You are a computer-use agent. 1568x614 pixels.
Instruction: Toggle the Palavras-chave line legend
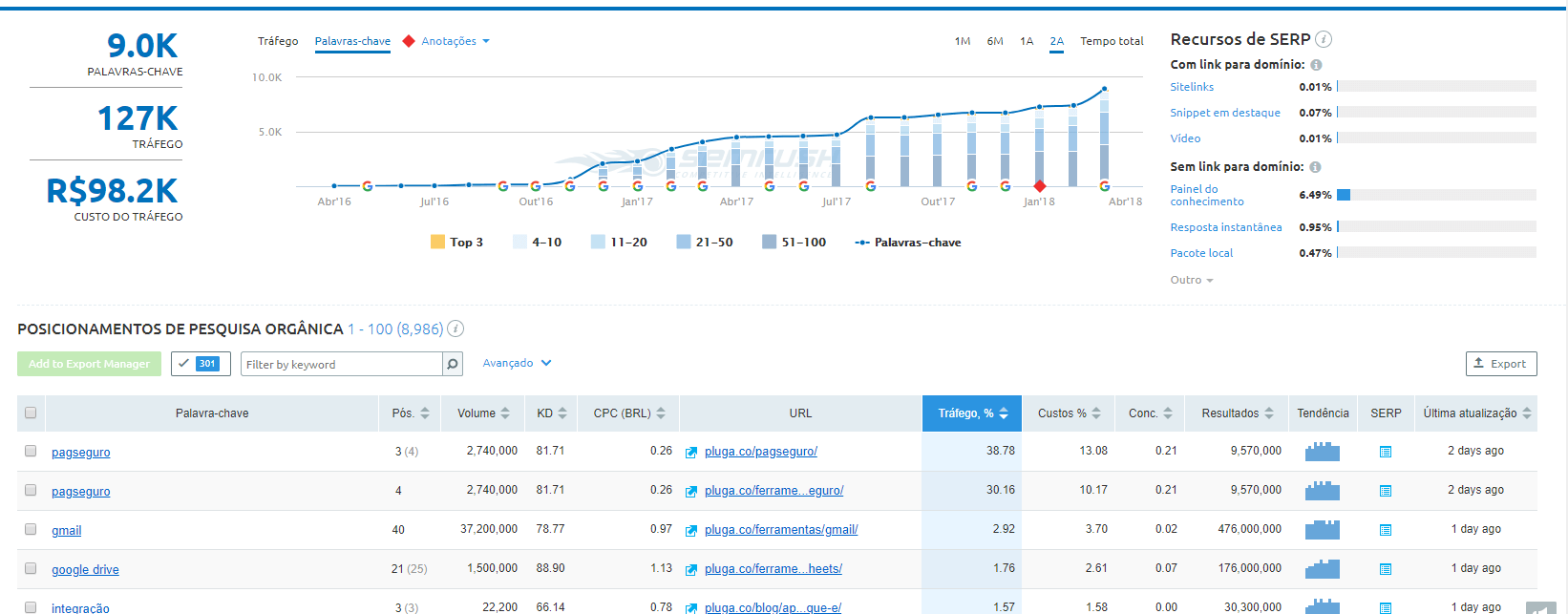pos(908,243)
